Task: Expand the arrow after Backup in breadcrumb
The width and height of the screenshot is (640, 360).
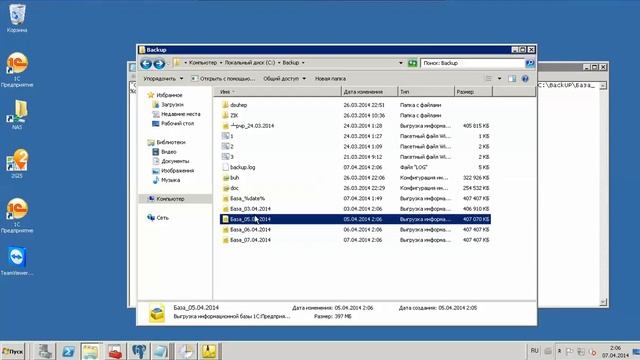Action: [x=303, y=63]
